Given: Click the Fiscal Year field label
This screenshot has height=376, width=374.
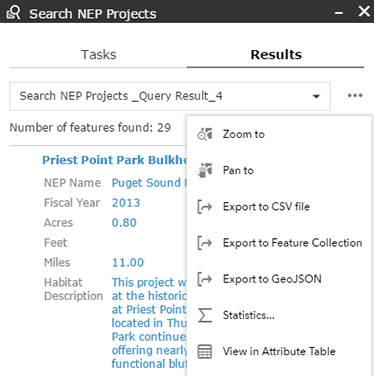Looking at the screenshot, I should 72,203.
